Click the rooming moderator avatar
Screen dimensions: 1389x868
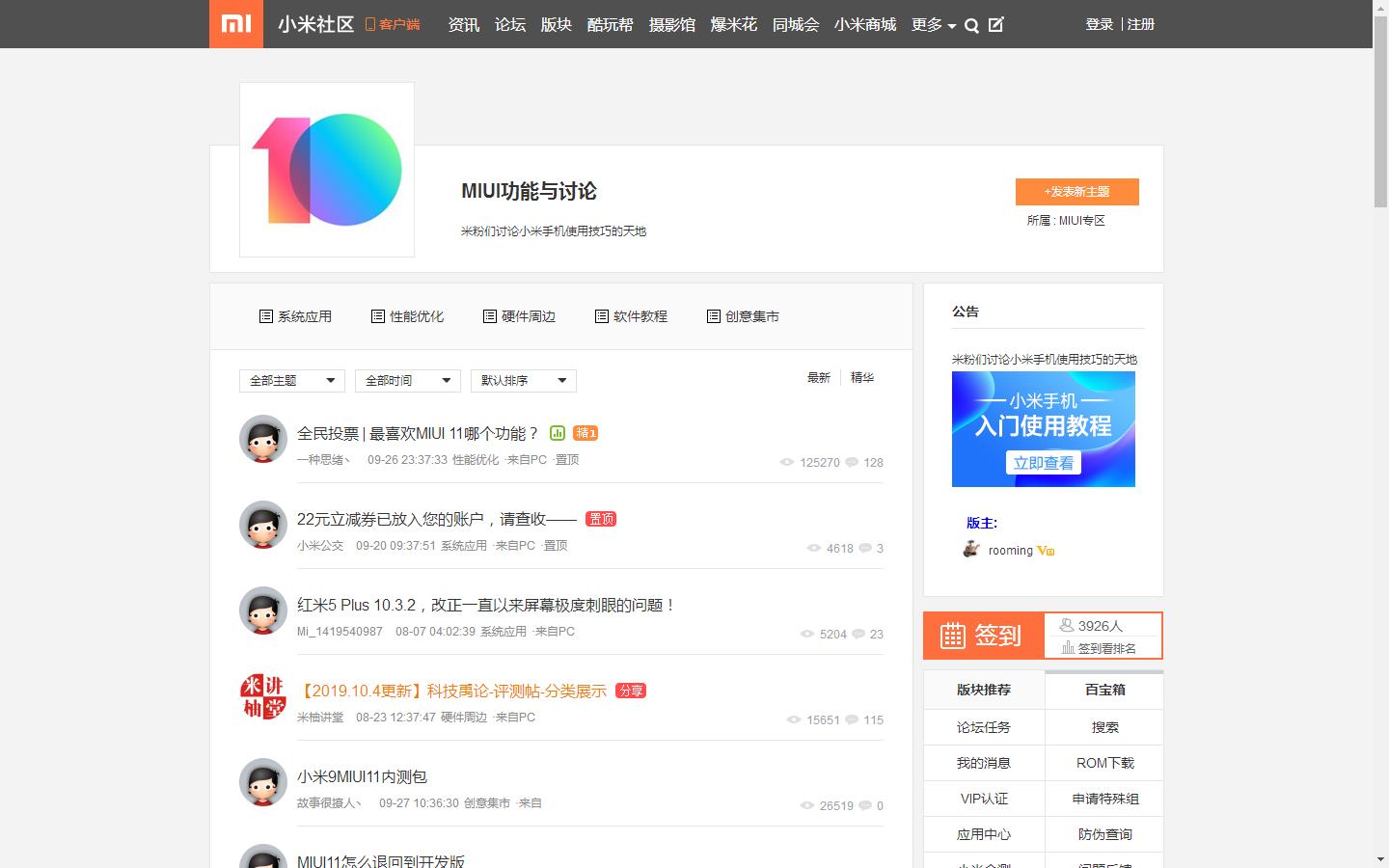pos(971,550)
